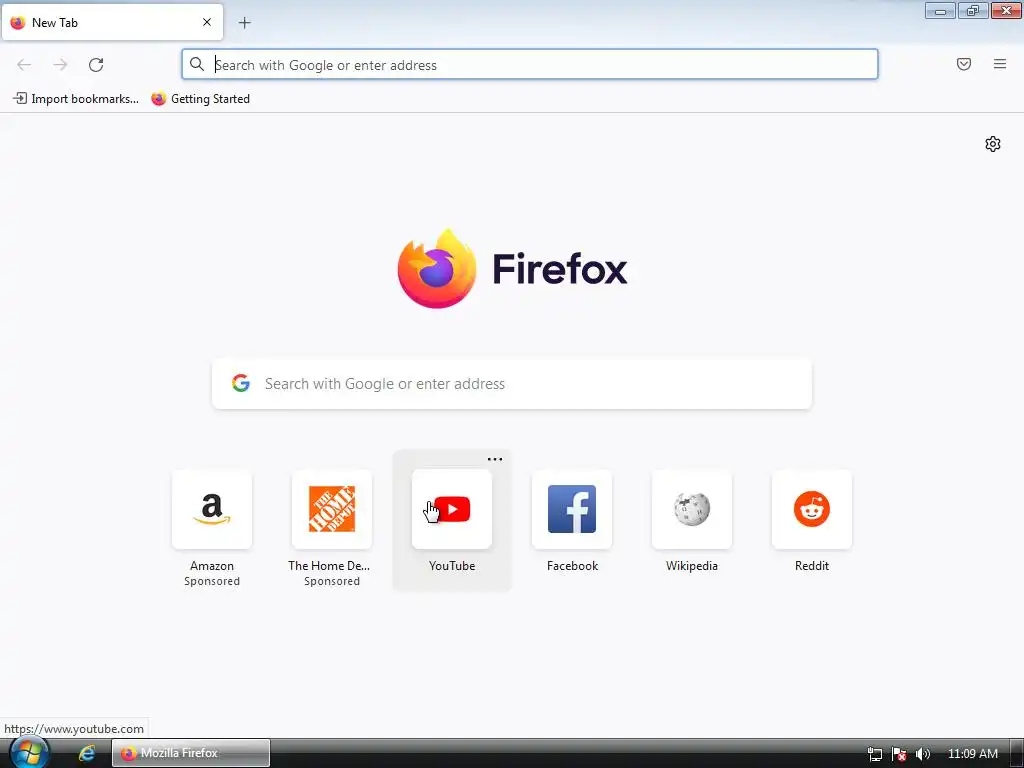1024x768 pixels.
Task: Click the address bar search field
Action: (x=530, y=64)
